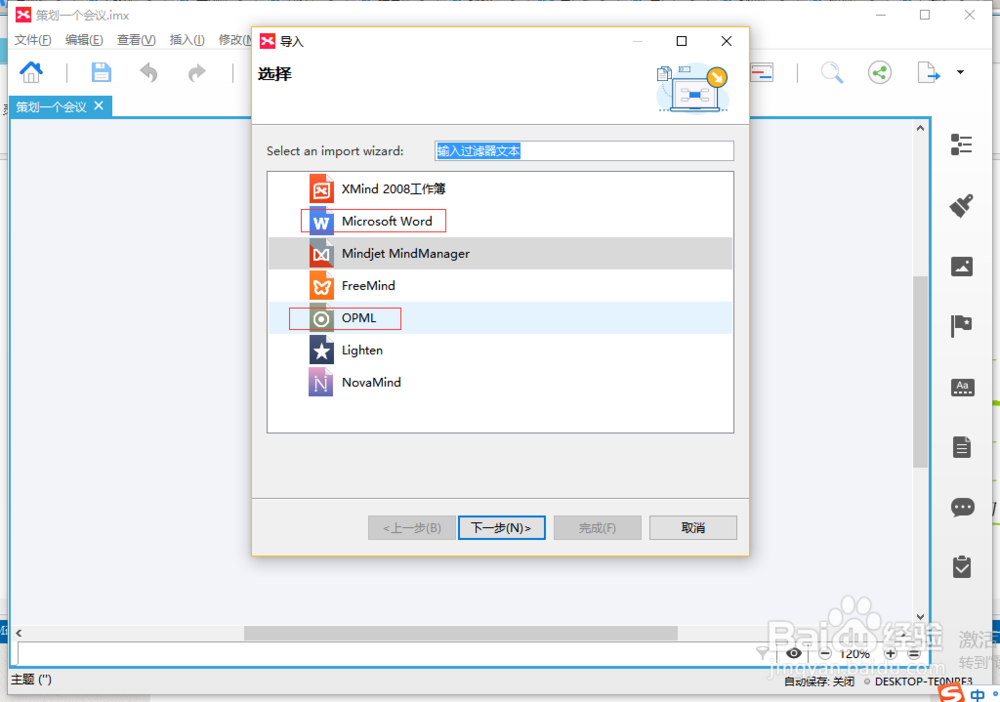Switch to 策划一个会议 document tab
Screen dimensions: 1000x702
pyautogui.click(x=51, y=106)
